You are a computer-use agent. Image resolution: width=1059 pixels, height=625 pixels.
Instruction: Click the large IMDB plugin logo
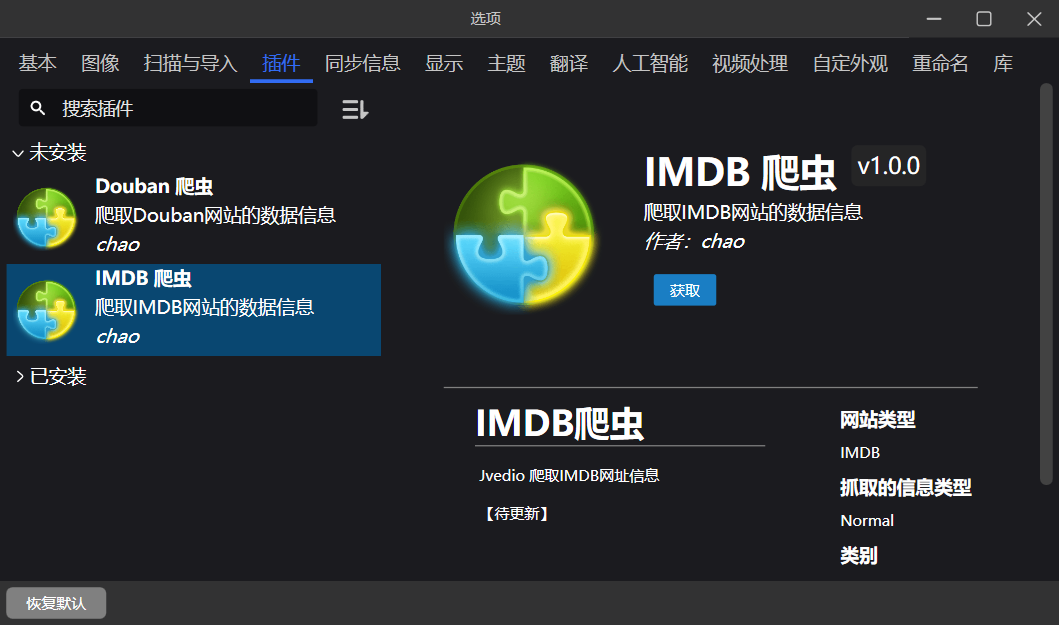523,235
